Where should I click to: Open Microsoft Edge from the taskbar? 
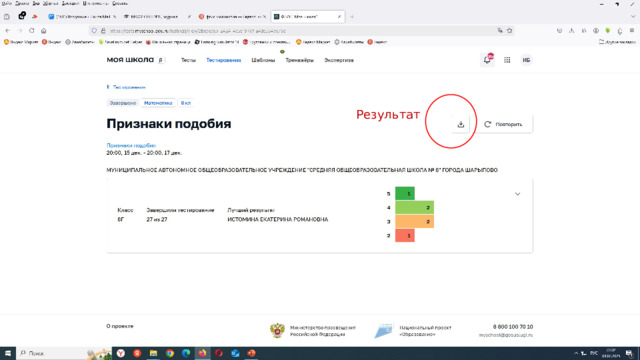pos(186,353)
